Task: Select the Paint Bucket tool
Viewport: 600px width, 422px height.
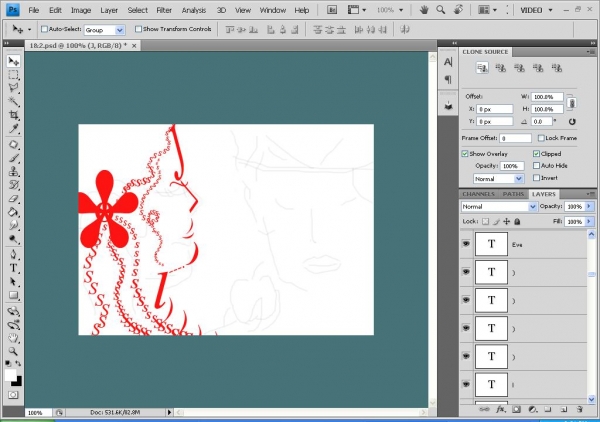Action: (x=14, y=212)
